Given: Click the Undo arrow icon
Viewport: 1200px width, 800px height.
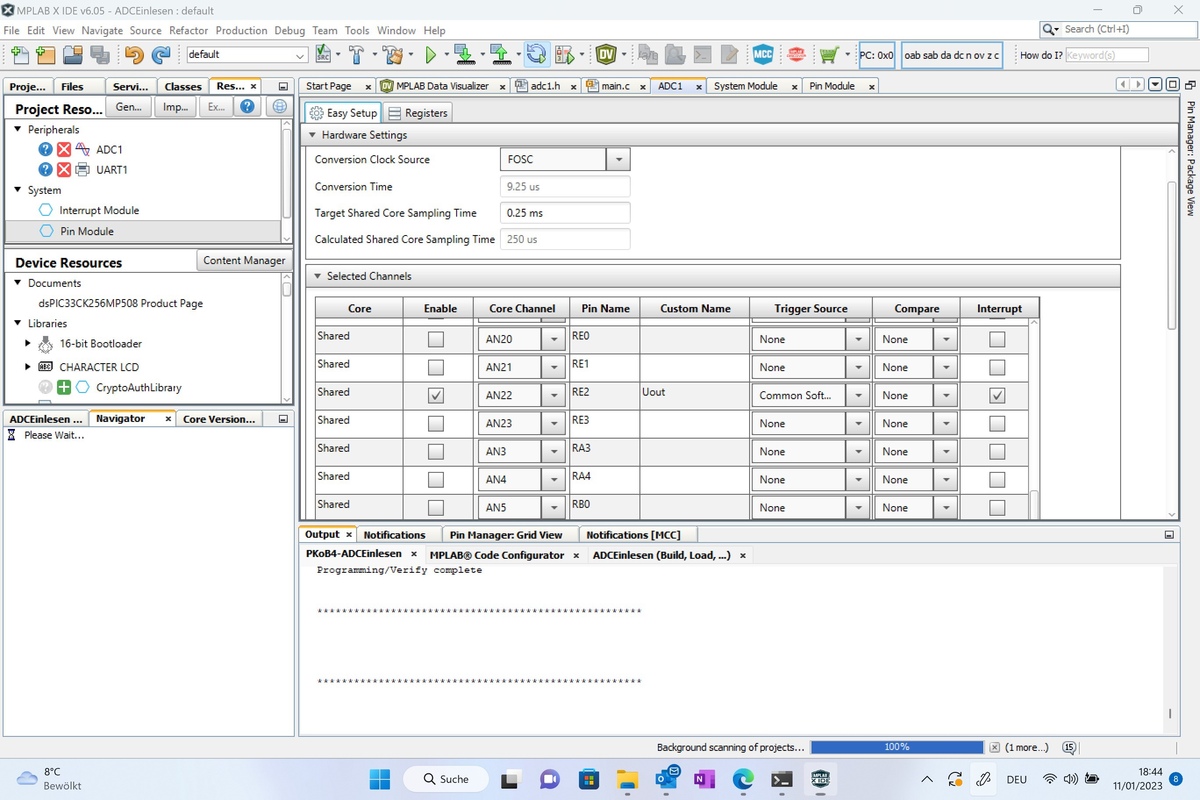Looking at the screenshot, I should pyautogui.click(x=134, y=54).
